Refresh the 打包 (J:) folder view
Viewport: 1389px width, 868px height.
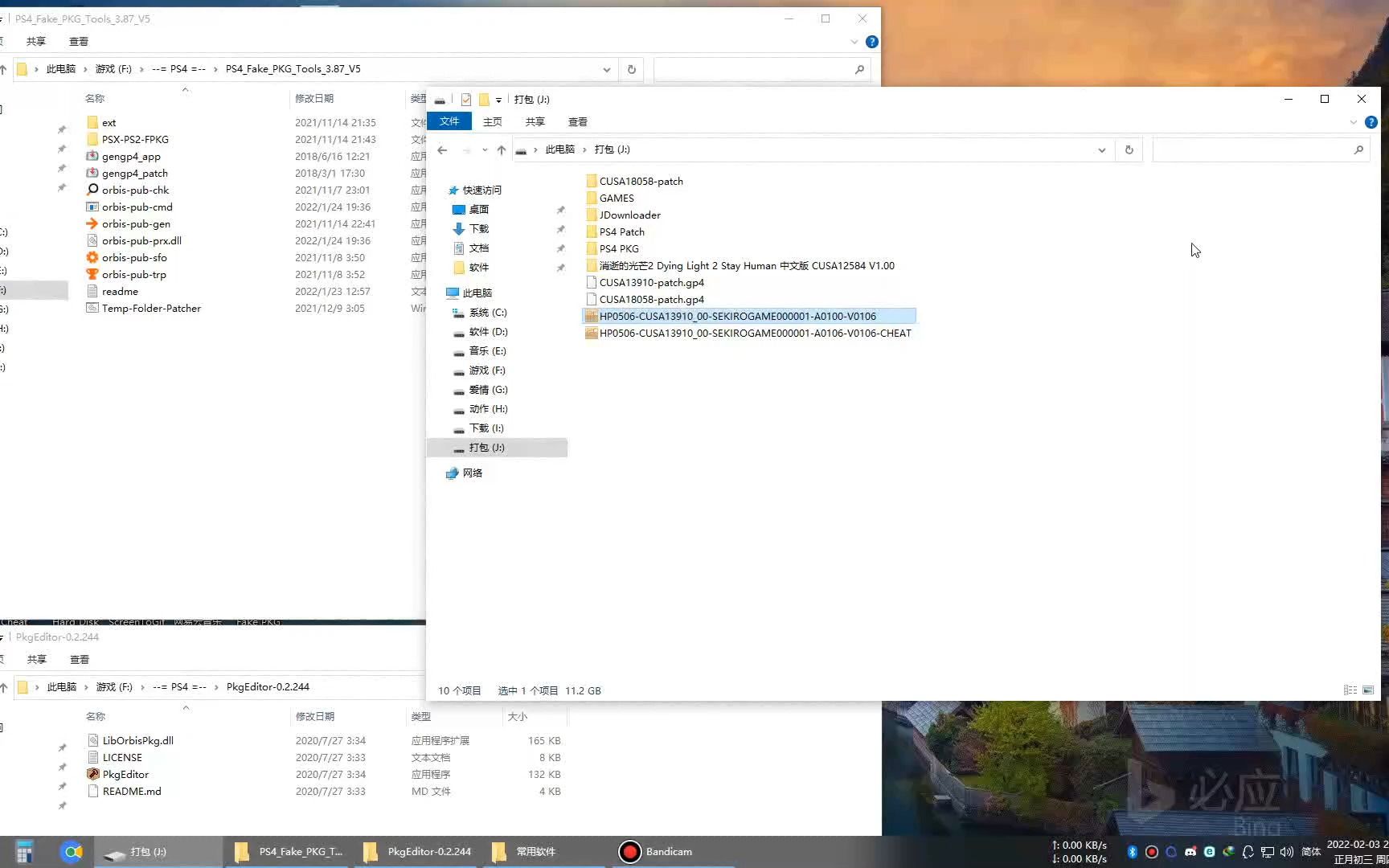click(1129, 149)
